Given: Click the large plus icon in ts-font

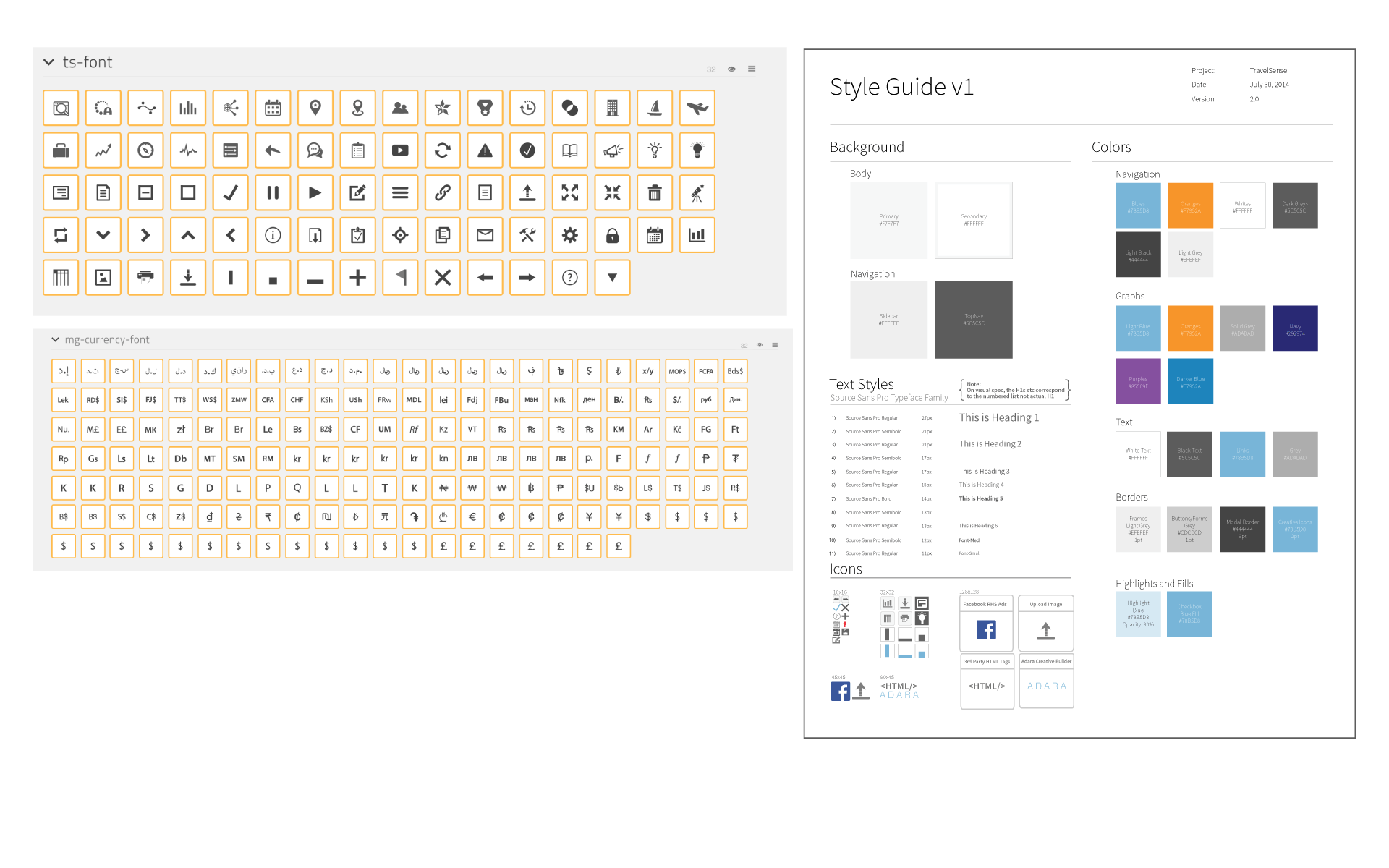Looking at the screenshot, I should coord(357,278).
